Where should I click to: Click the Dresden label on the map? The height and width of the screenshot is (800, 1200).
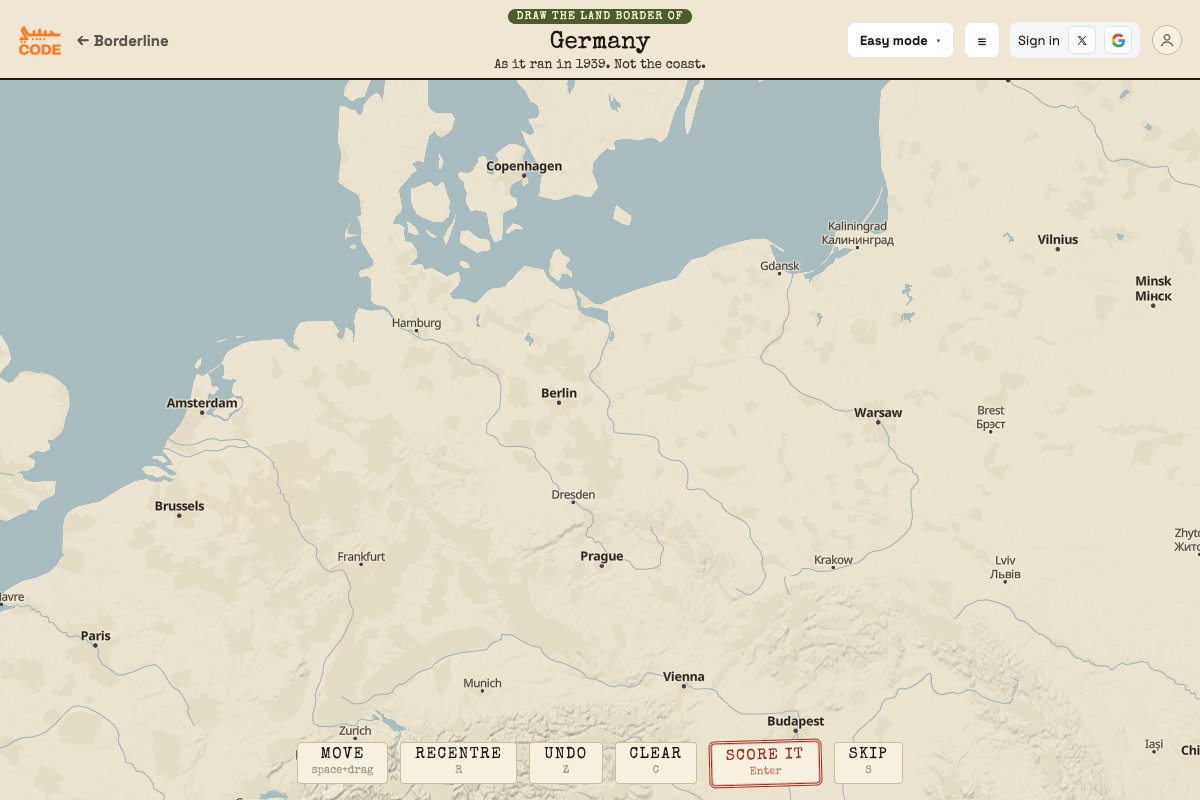click(x=573, y=494)
